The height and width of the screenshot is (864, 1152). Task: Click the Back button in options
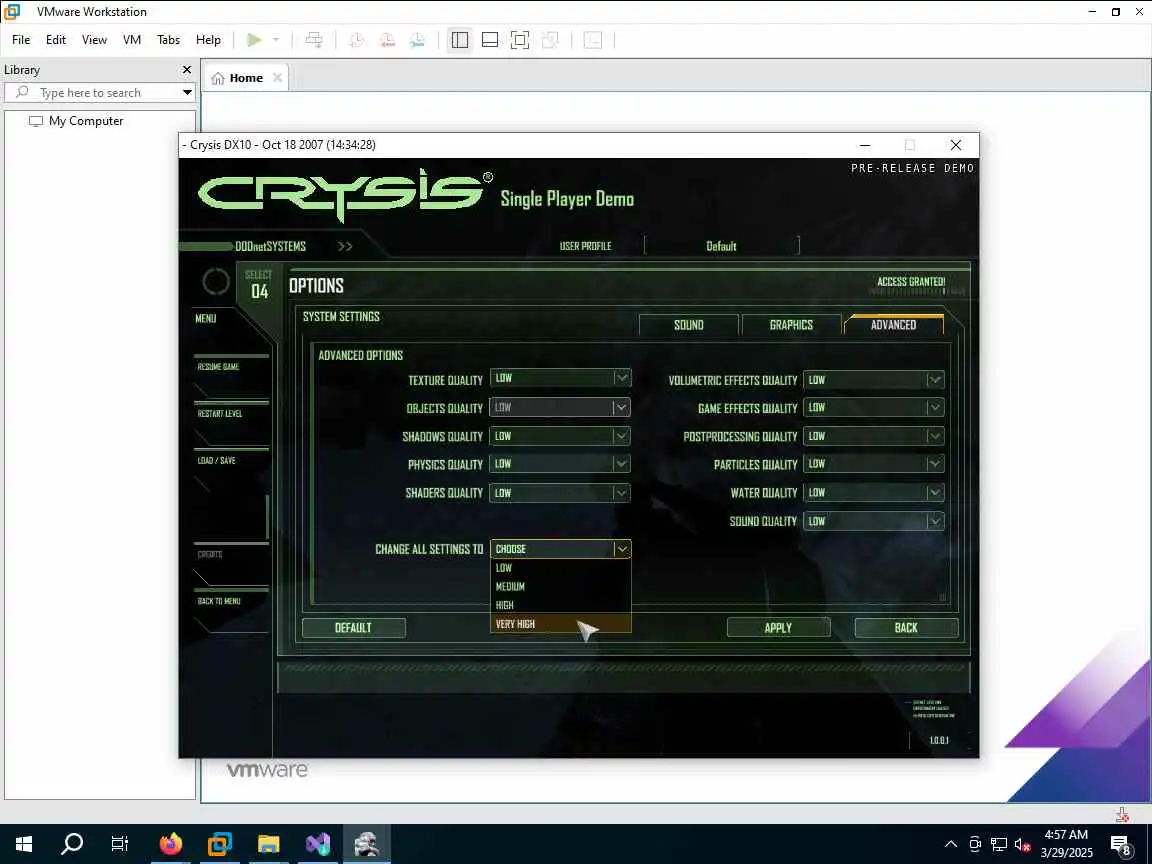coord(906,627)
